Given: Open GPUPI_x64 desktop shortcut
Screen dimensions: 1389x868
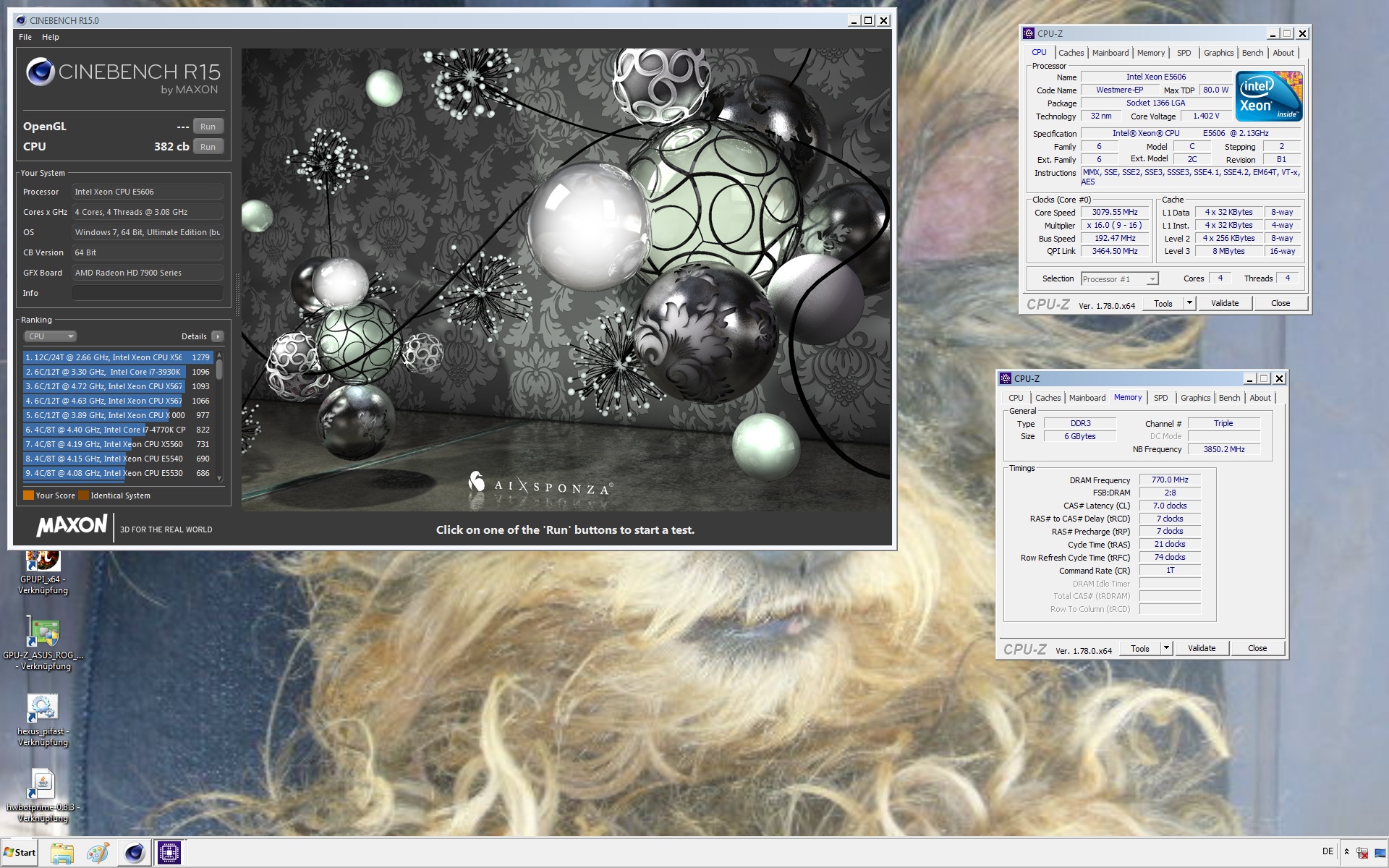Looking at the screenshot, I should [43, 571].
